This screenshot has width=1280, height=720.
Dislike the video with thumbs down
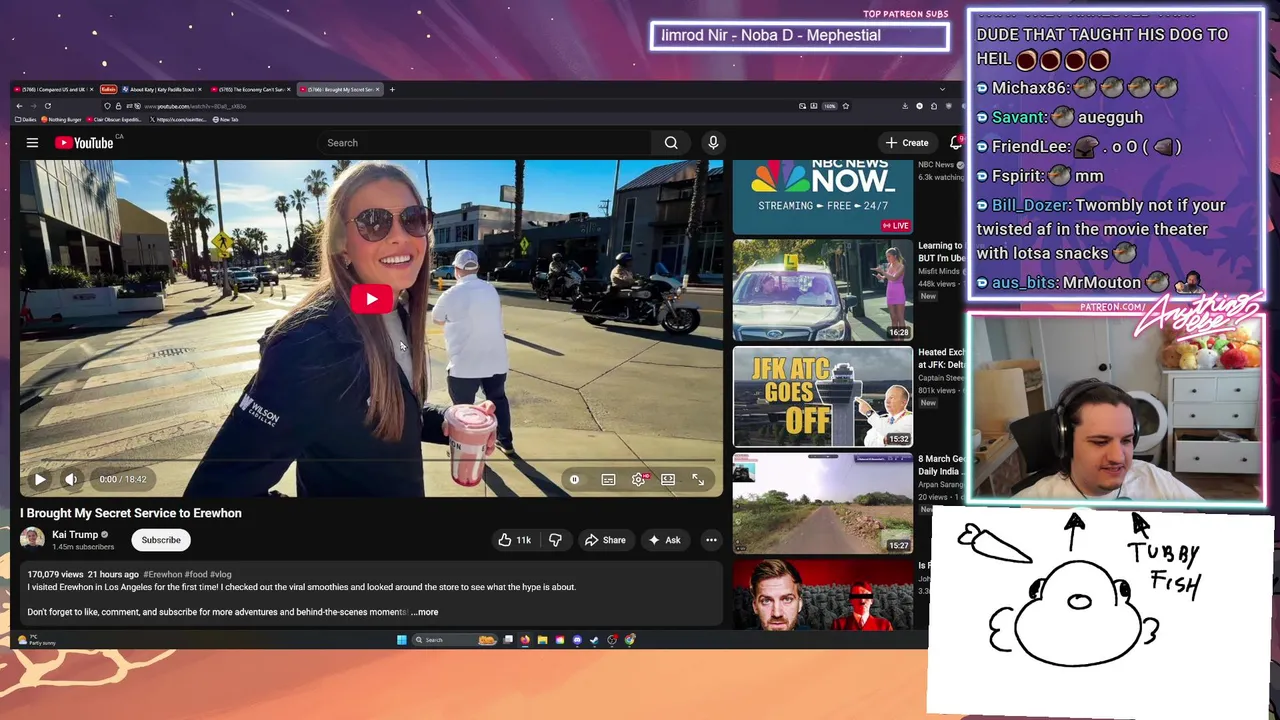(555, 540)
